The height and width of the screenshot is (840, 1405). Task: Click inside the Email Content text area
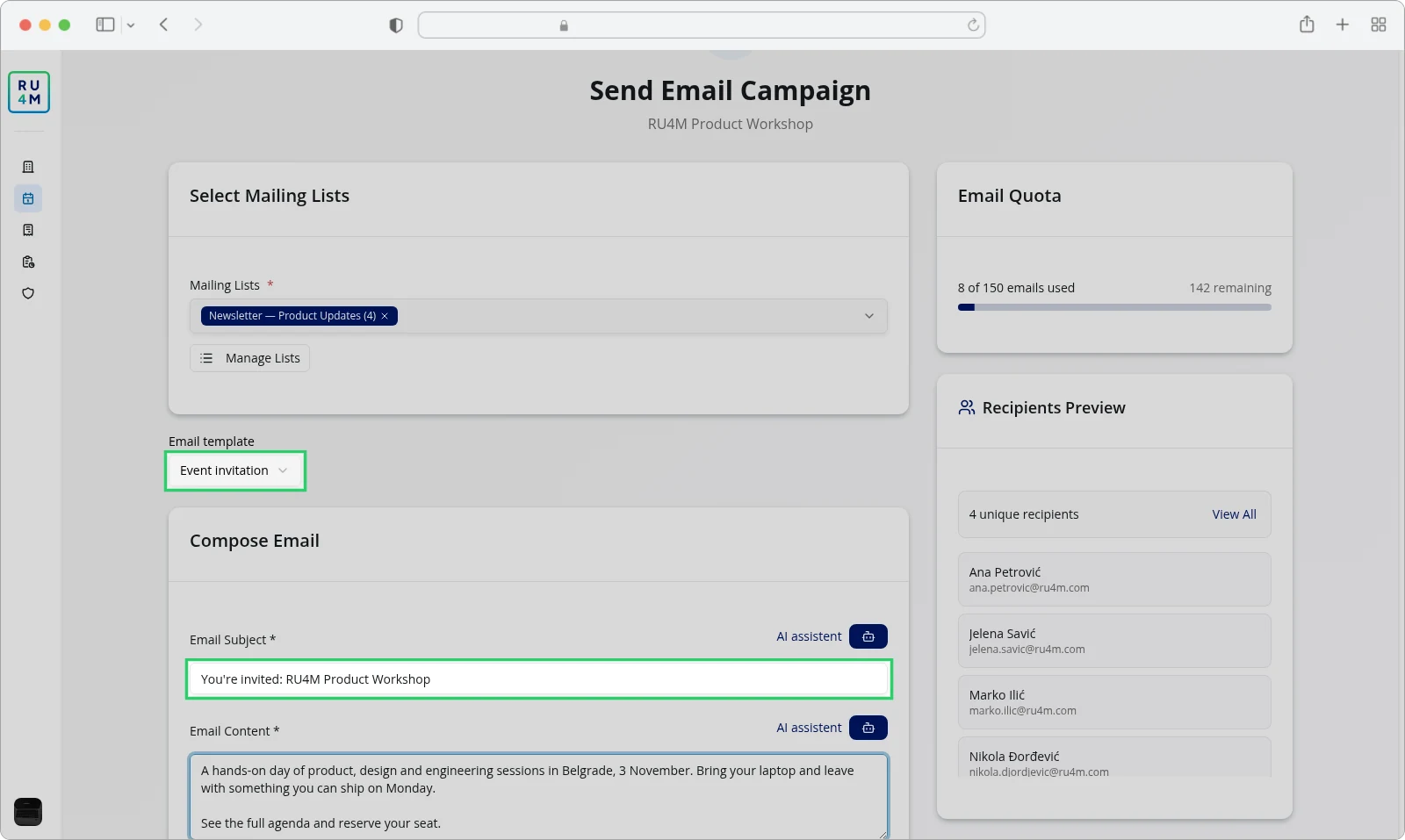538,797
